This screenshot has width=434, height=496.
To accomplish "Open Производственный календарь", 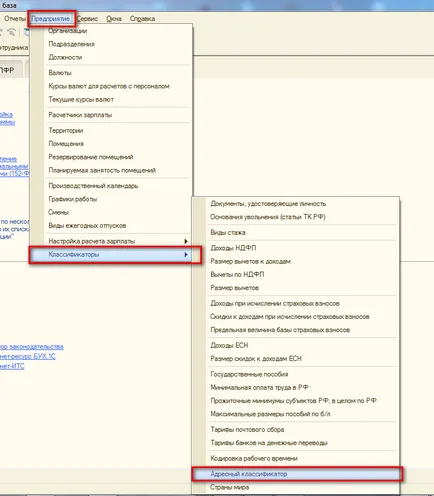I will click(x=93, y=186).
